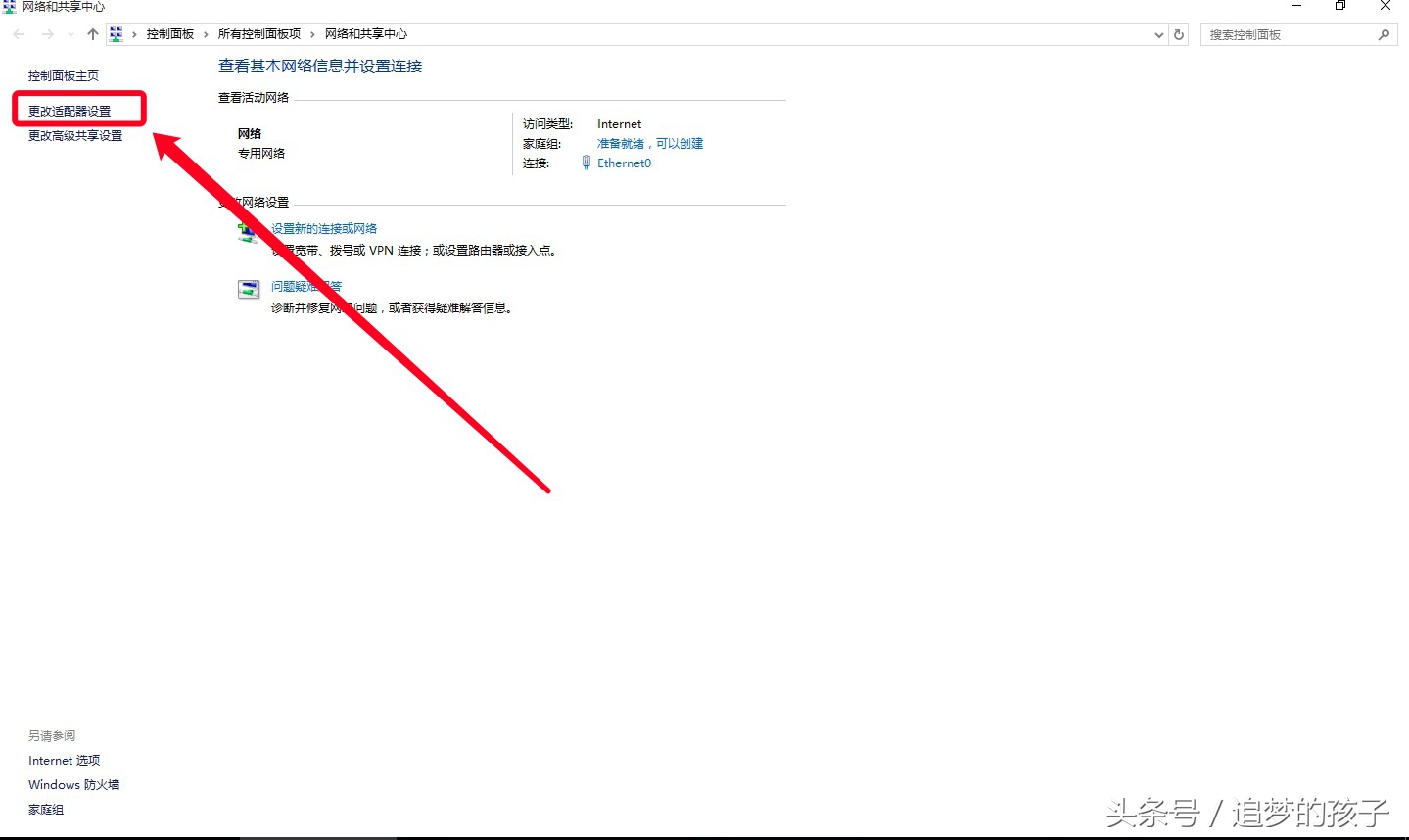Open 问题疑难解答 link
The height and width of the screenshot is (840, 1409).
pos(306,286)
